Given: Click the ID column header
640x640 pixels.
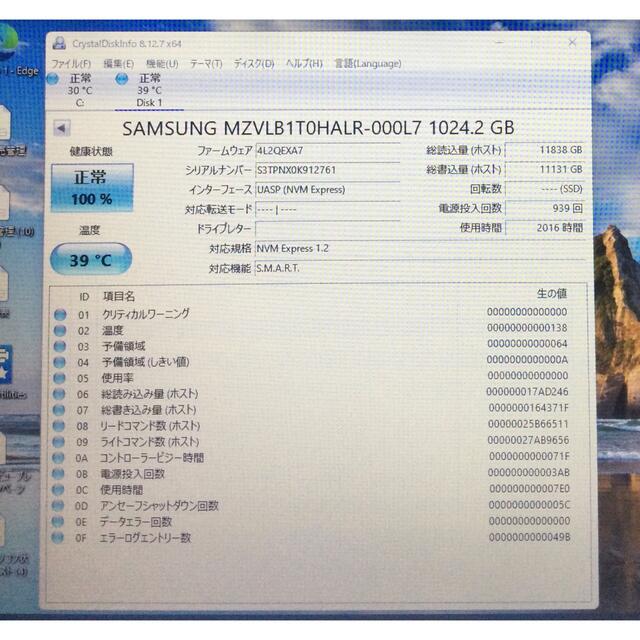Looking at the screenshot, I should tap(84, 297).
